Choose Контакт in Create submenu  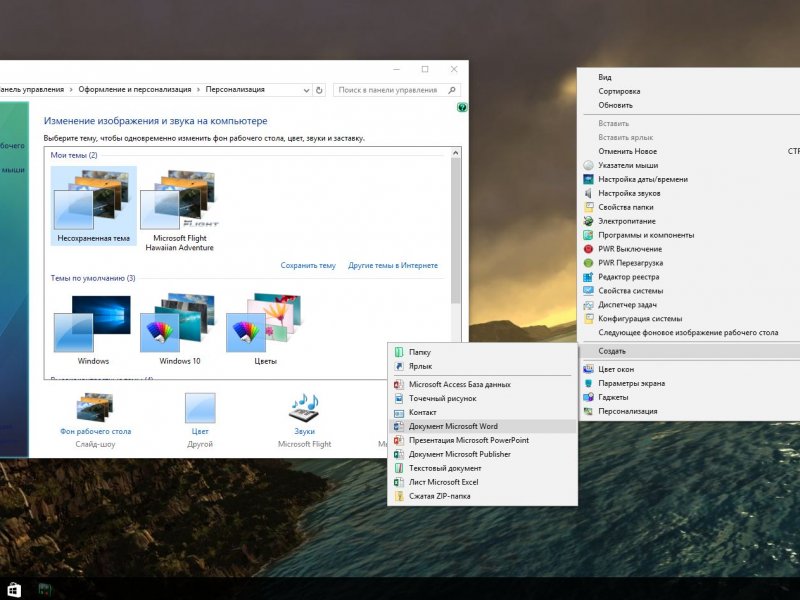483,412
